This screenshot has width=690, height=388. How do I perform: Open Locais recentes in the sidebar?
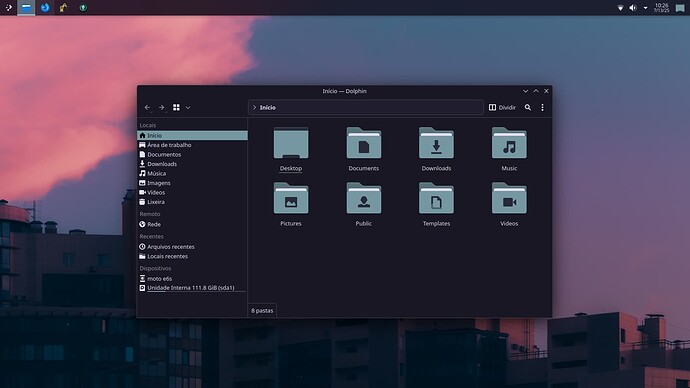(192, 256)
